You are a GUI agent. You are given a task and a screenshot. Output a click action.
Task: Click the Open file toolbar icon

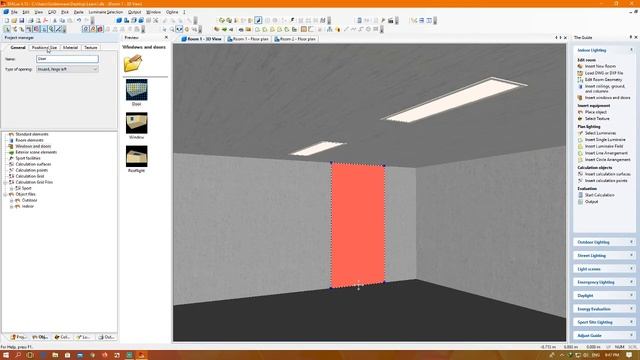click(x=14, y=20)
